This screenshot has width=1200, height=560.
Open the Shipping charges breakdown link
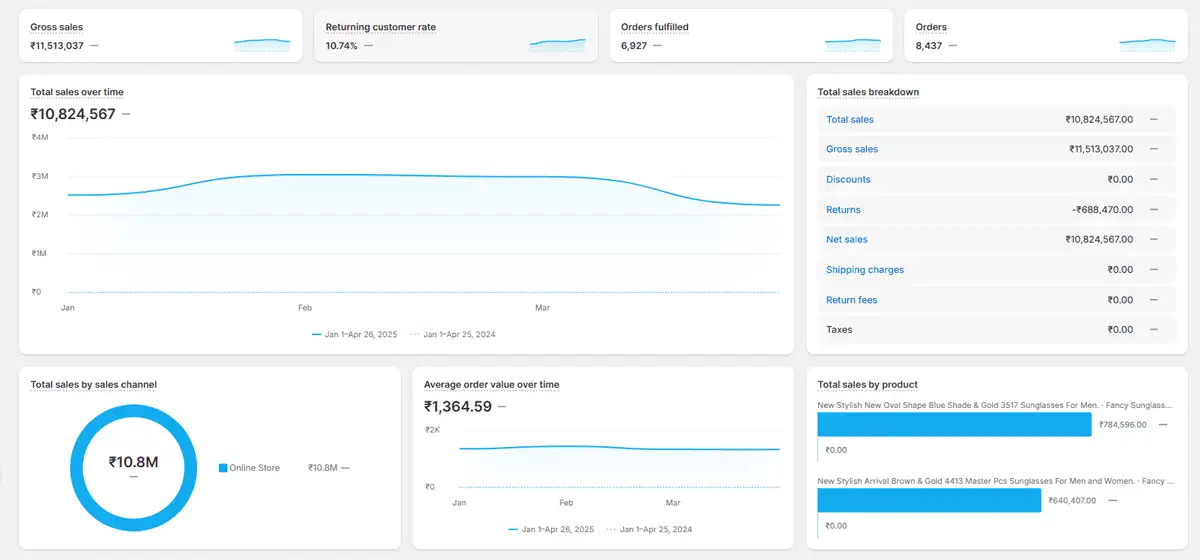tap(865, 270)
